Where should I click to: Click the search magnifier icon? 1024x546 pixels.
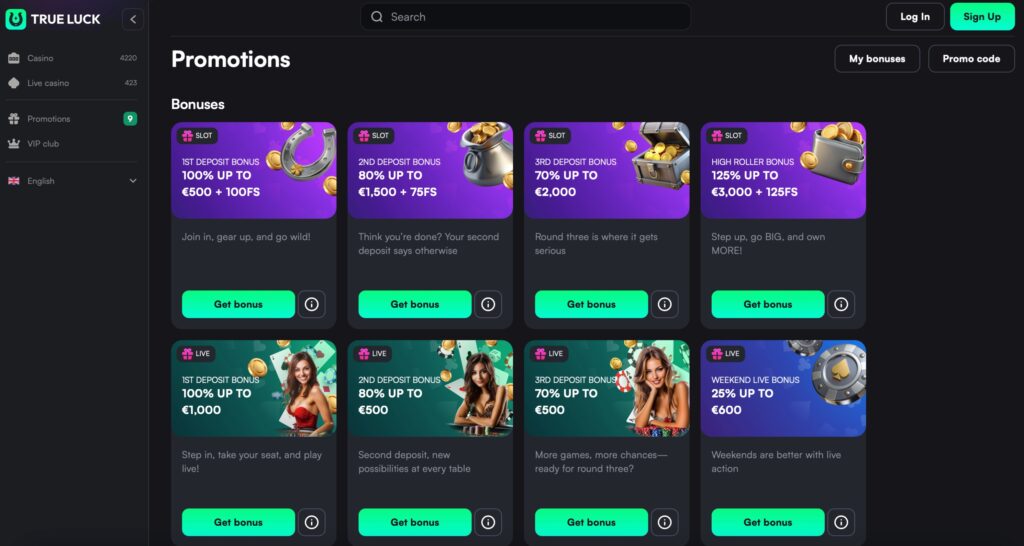tap(377, 17)
